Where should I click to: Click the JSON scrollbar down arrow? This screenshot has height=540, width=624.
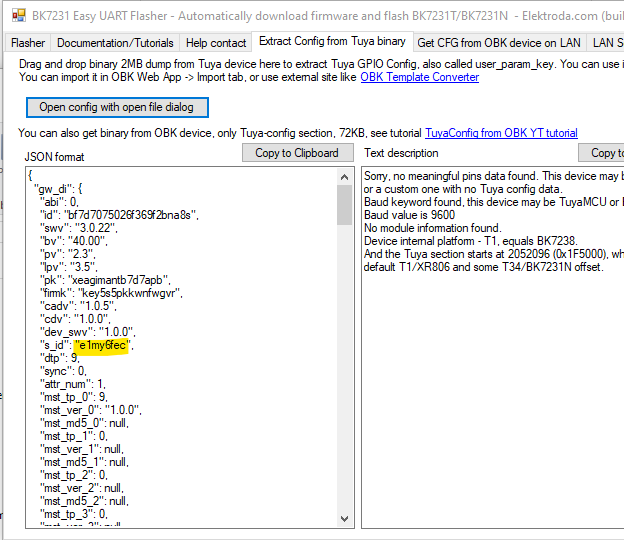[x=345, y=519]
